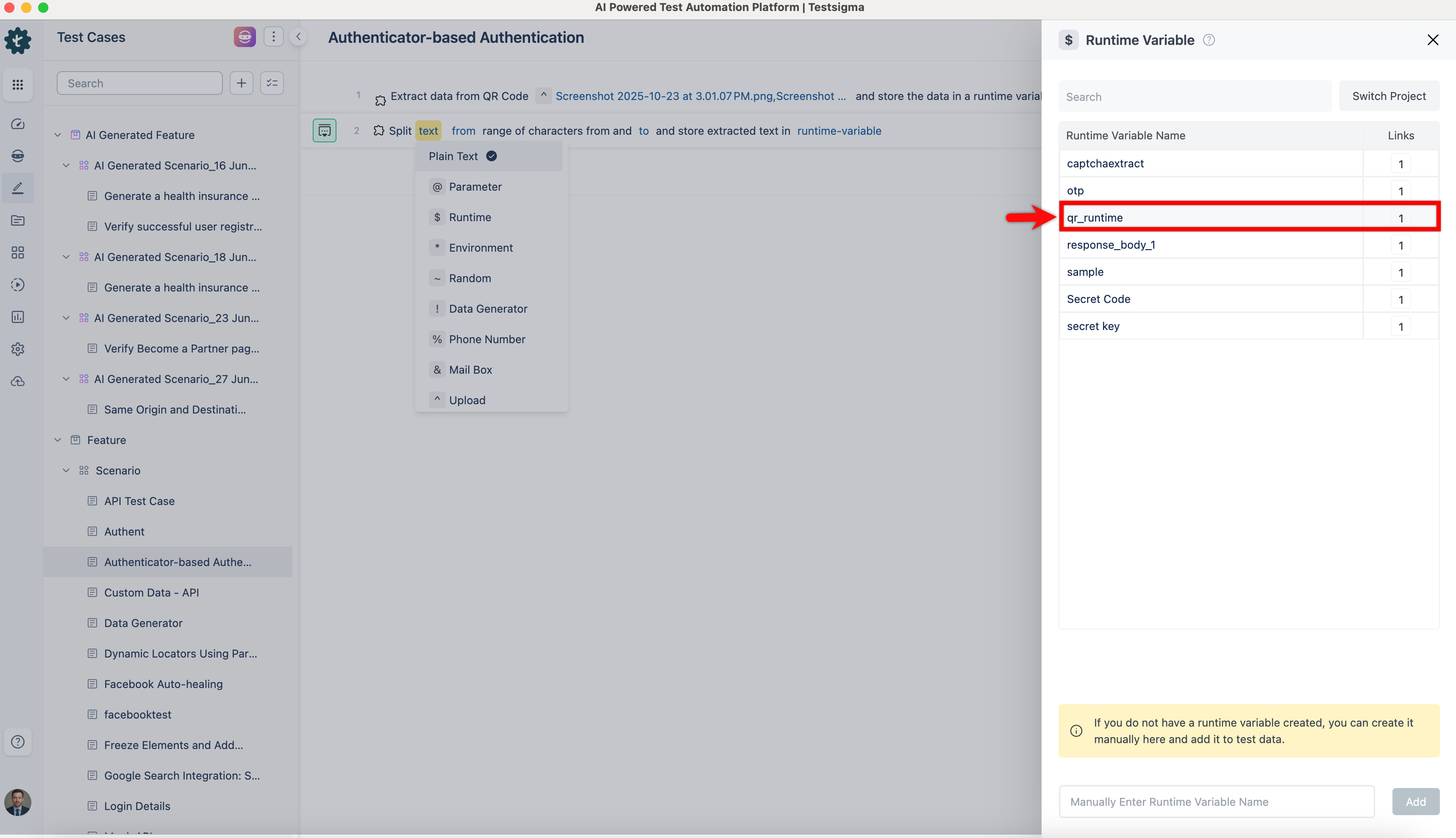Collapse the Test Cases panel arrow

point(299,36)
